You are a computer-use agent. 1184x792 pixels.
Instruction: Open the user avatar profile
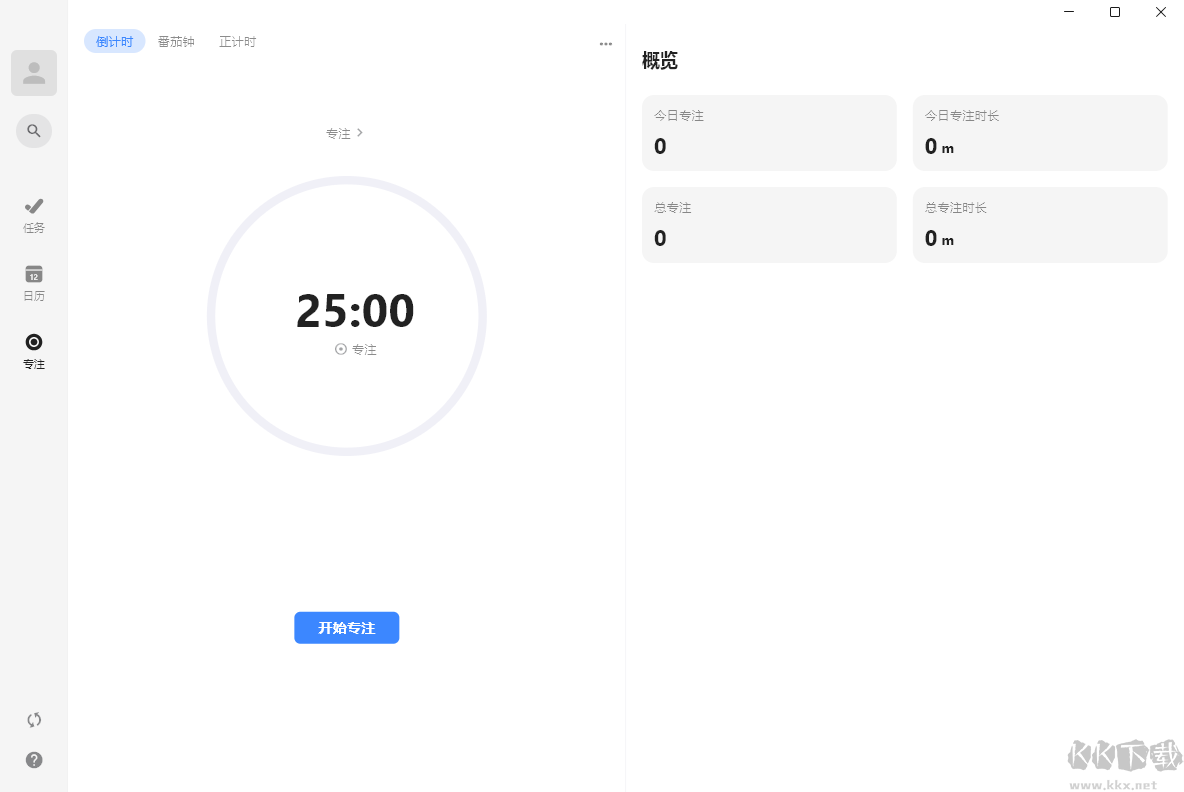pyautogui.click(x=34, y=73)
